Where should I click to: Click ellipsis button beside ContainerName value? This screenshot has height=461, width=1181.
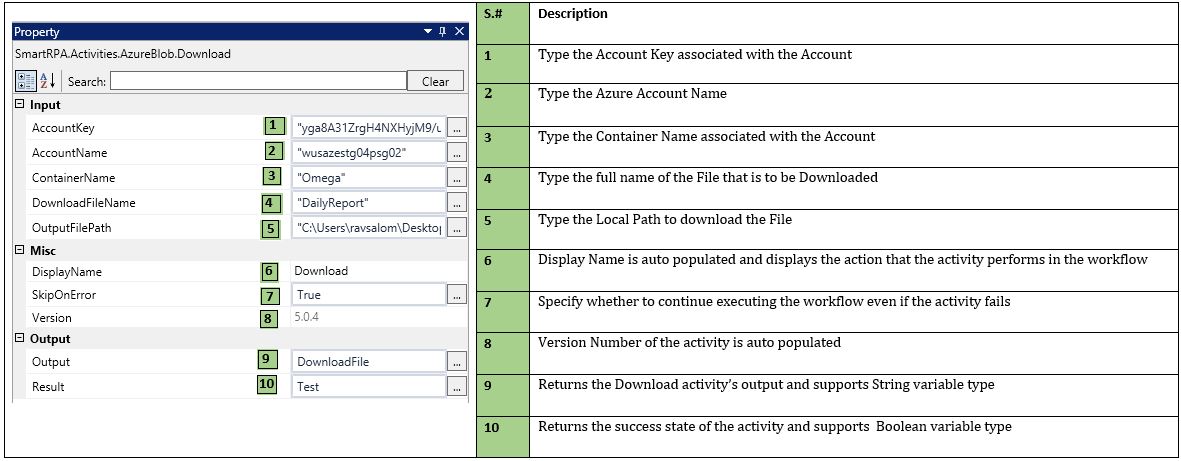tap(457, 178)
